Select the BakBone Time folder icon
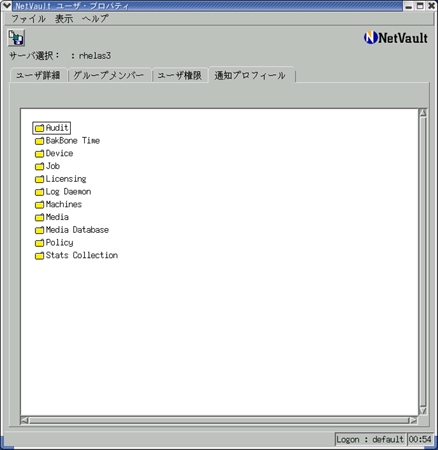 [x=39, y=141]
